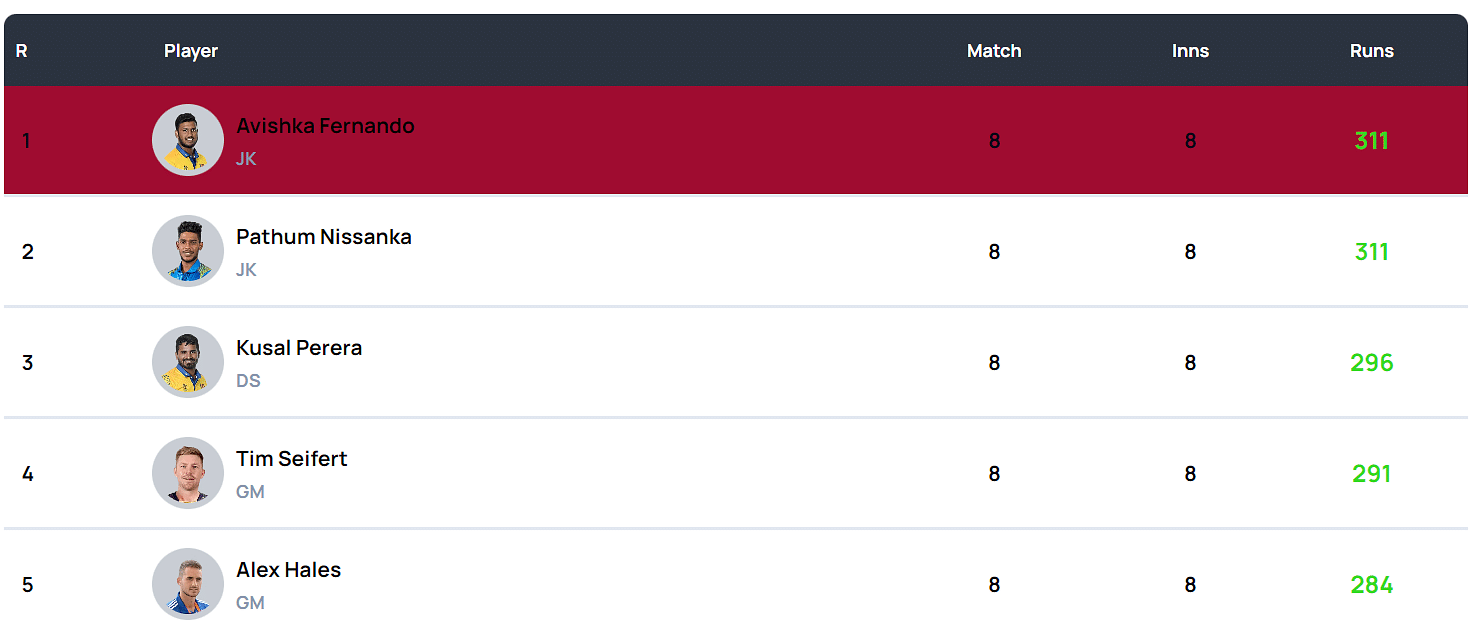Open Pathum Nissanka's player name link
Image resolution: width=1471 pixels, height=637 pixels.
pos(324,237)
